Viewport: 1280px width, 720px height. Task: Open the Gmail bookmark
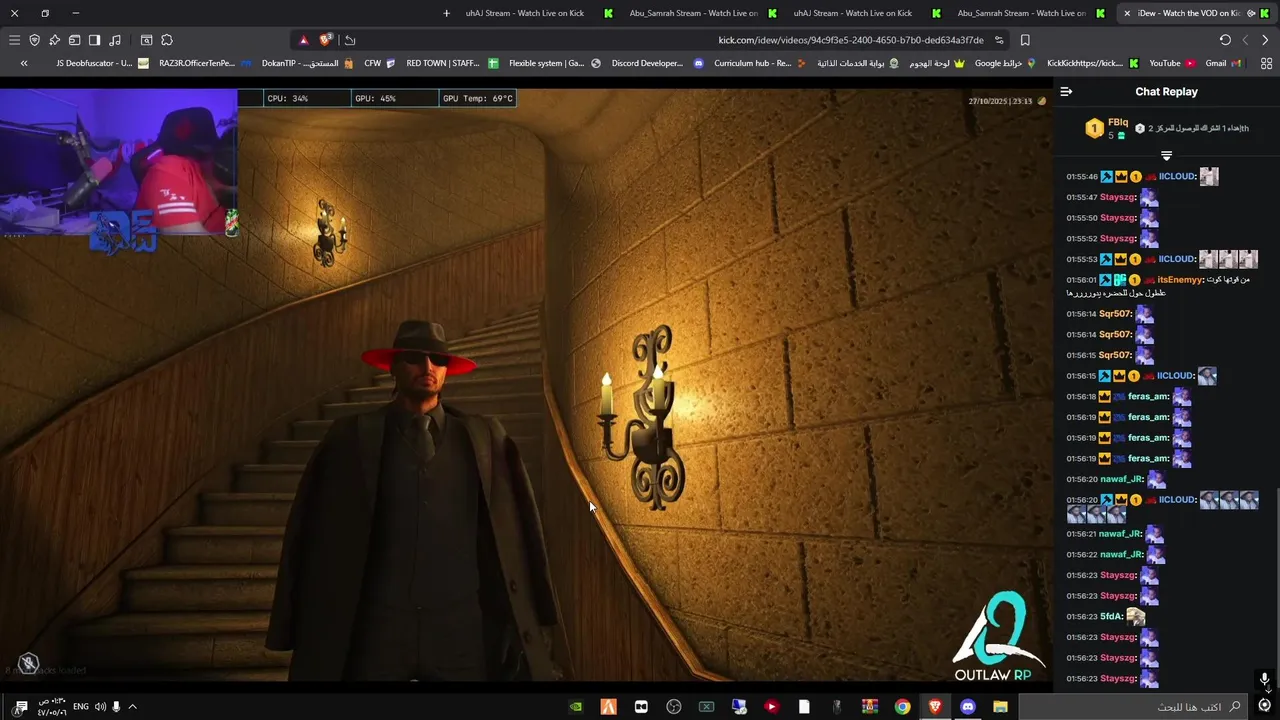click(1223, 63)
